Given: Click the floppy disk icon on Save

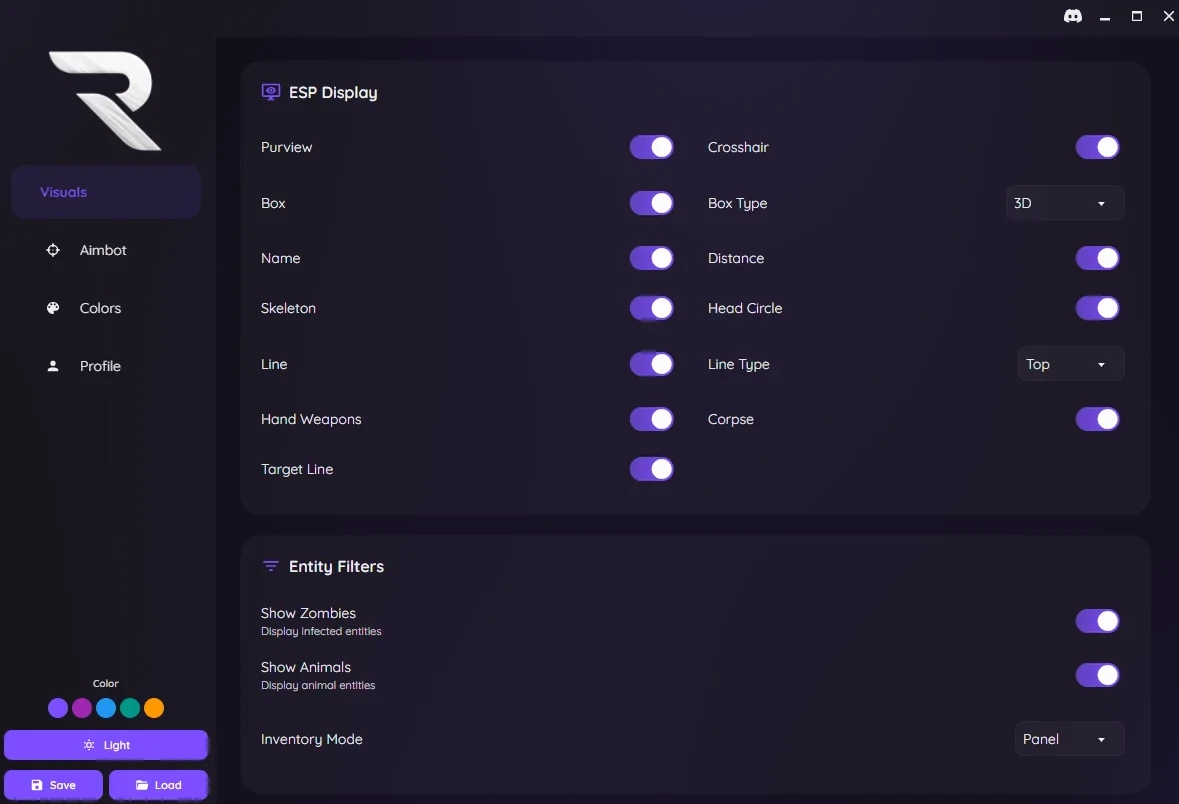Looking at the screenshot, I should coord(37,784).
